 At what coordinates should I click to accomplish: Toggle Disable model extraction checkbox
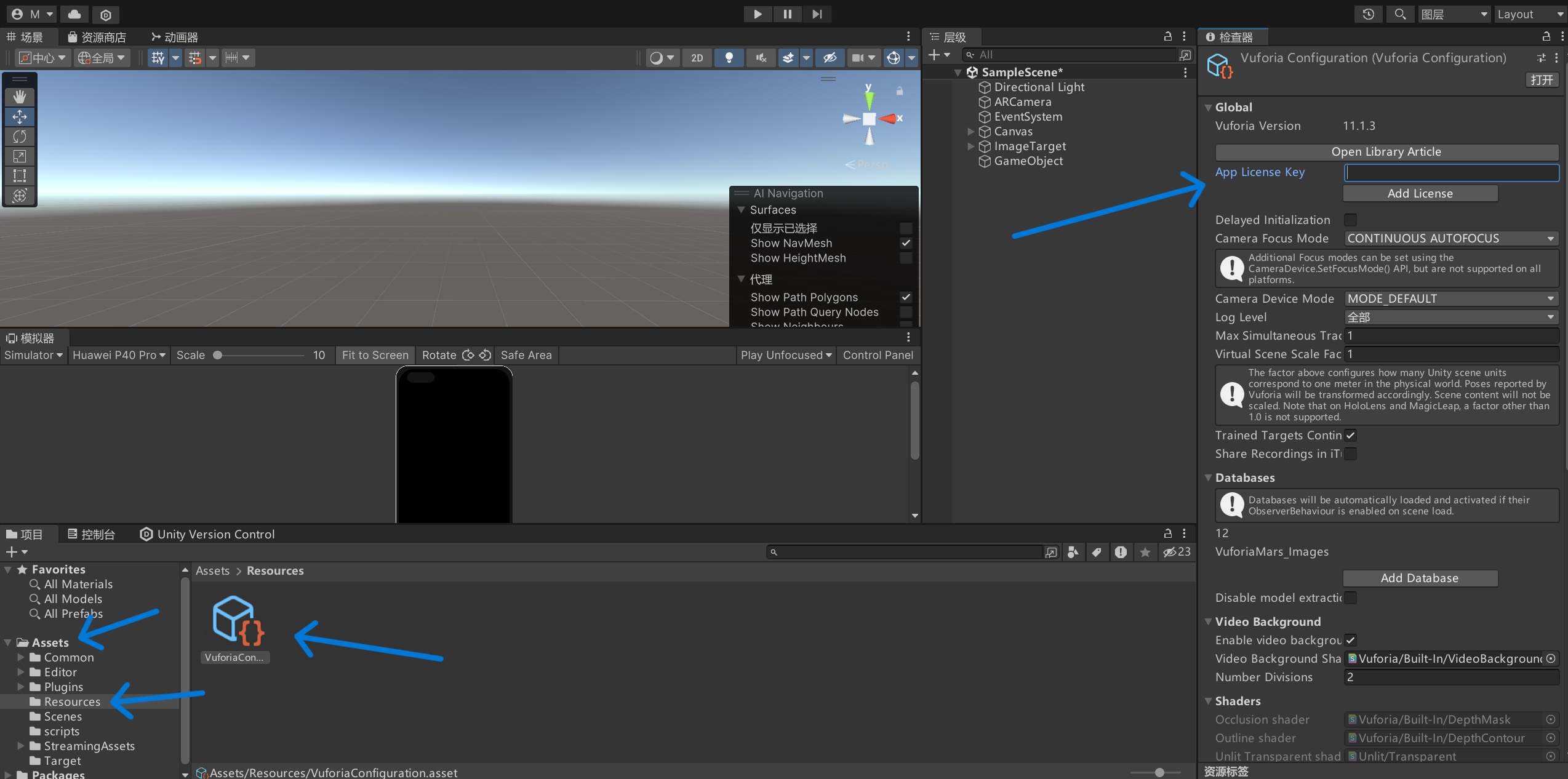pyautogui.click(x=1351, y=597)
